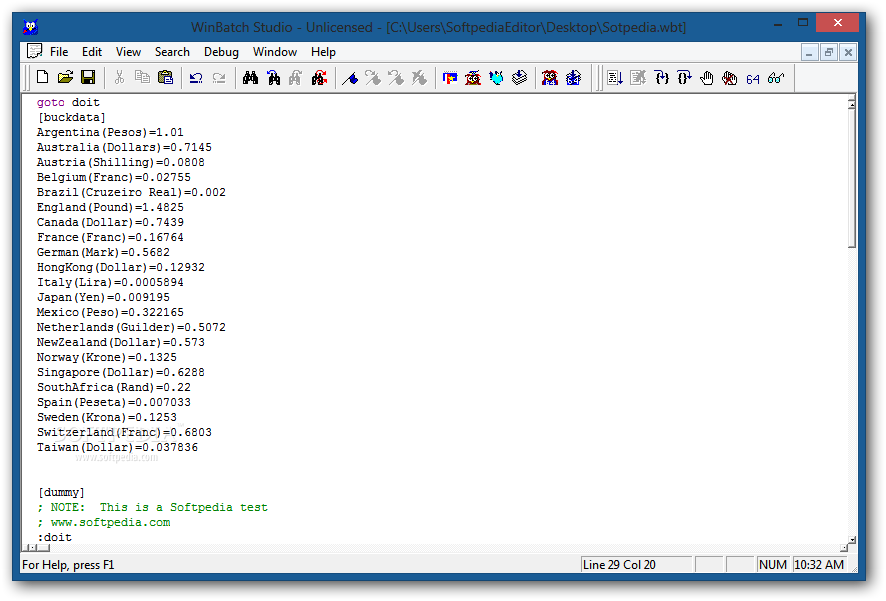Click the blue 64 debug toolbar icon
The width and height of the screenshot is (886, 601).
(x=753, y=79)
